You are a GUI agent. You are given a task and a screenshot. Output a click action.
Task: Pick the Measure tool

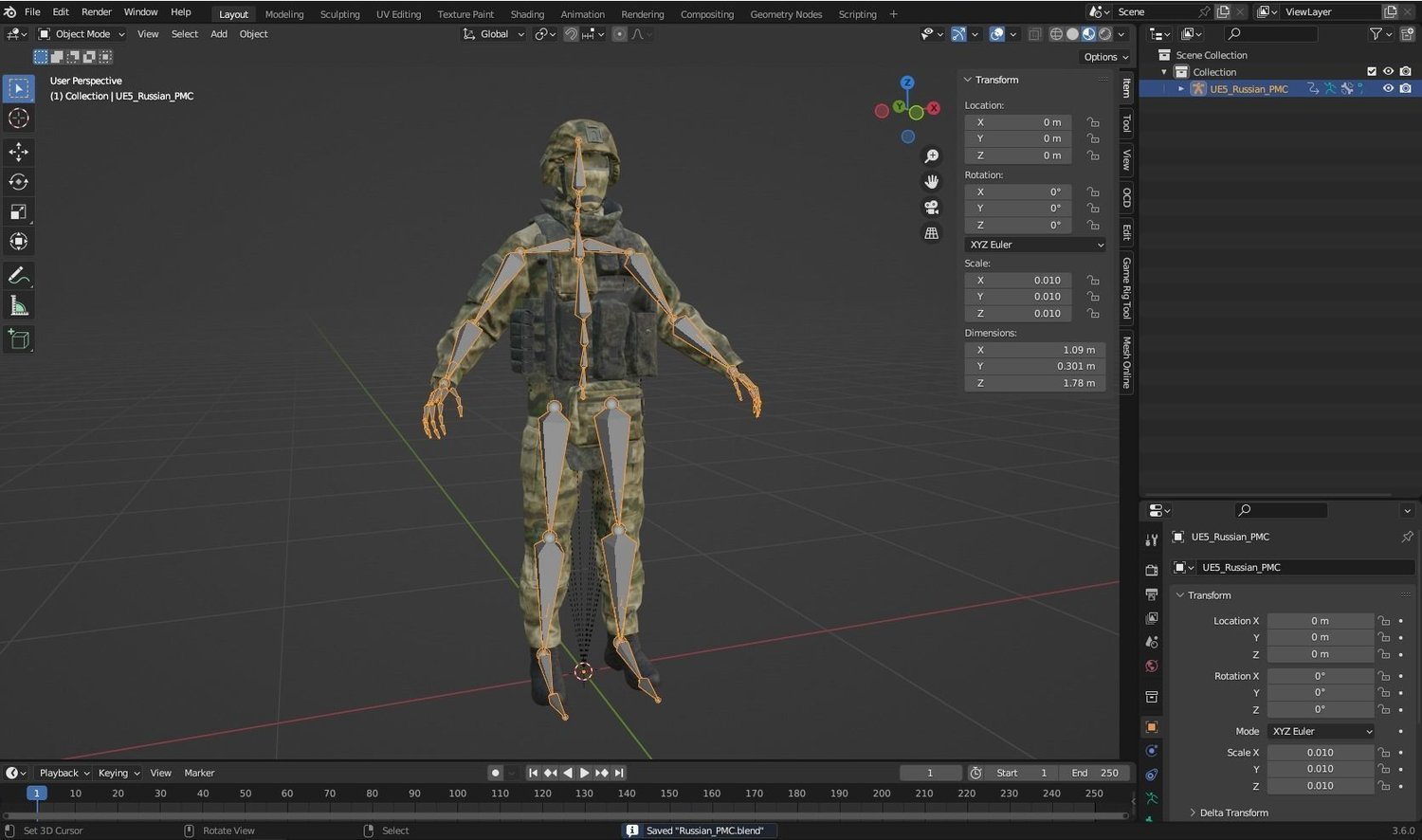[x=18, y=305]
